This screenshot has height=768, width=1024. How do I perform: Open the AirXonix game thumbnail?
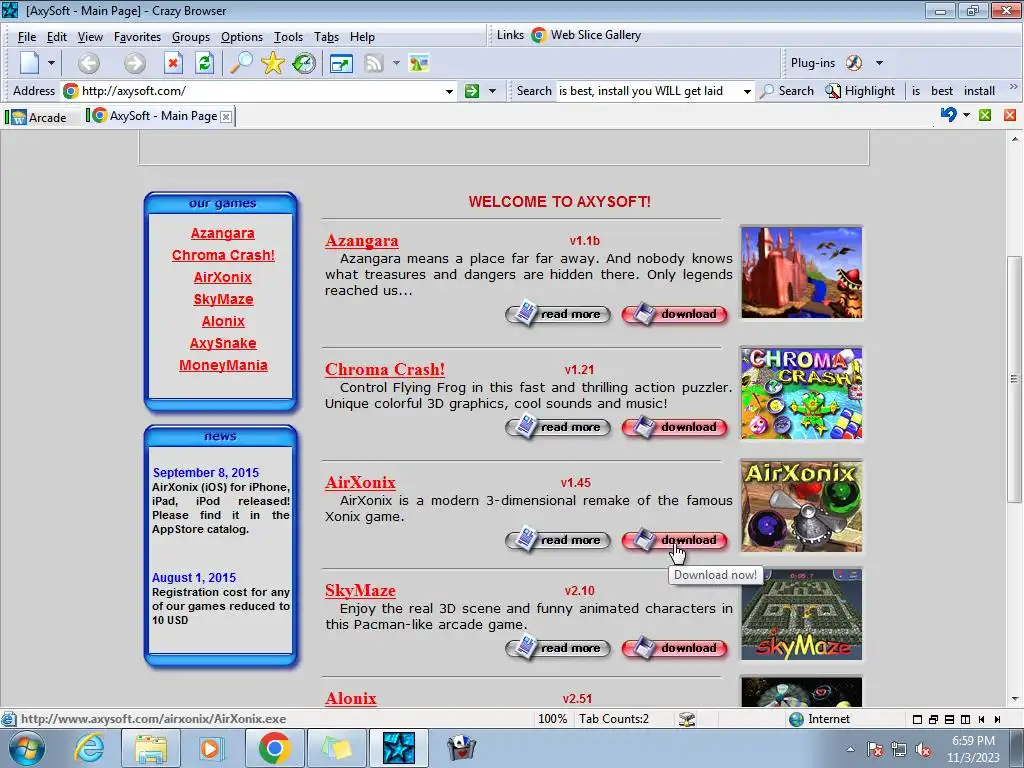(801, 506)
